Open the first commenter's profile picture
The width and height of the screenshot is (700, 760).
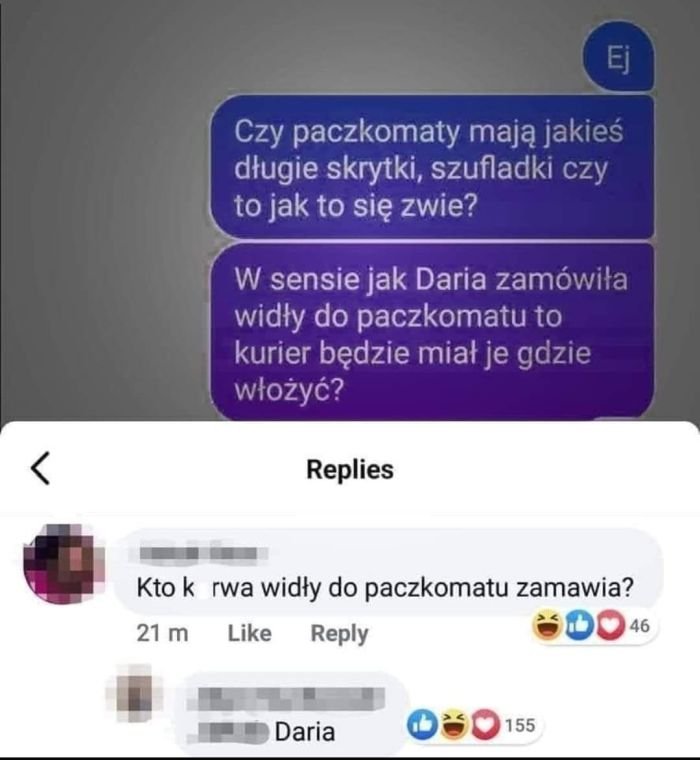64,563
